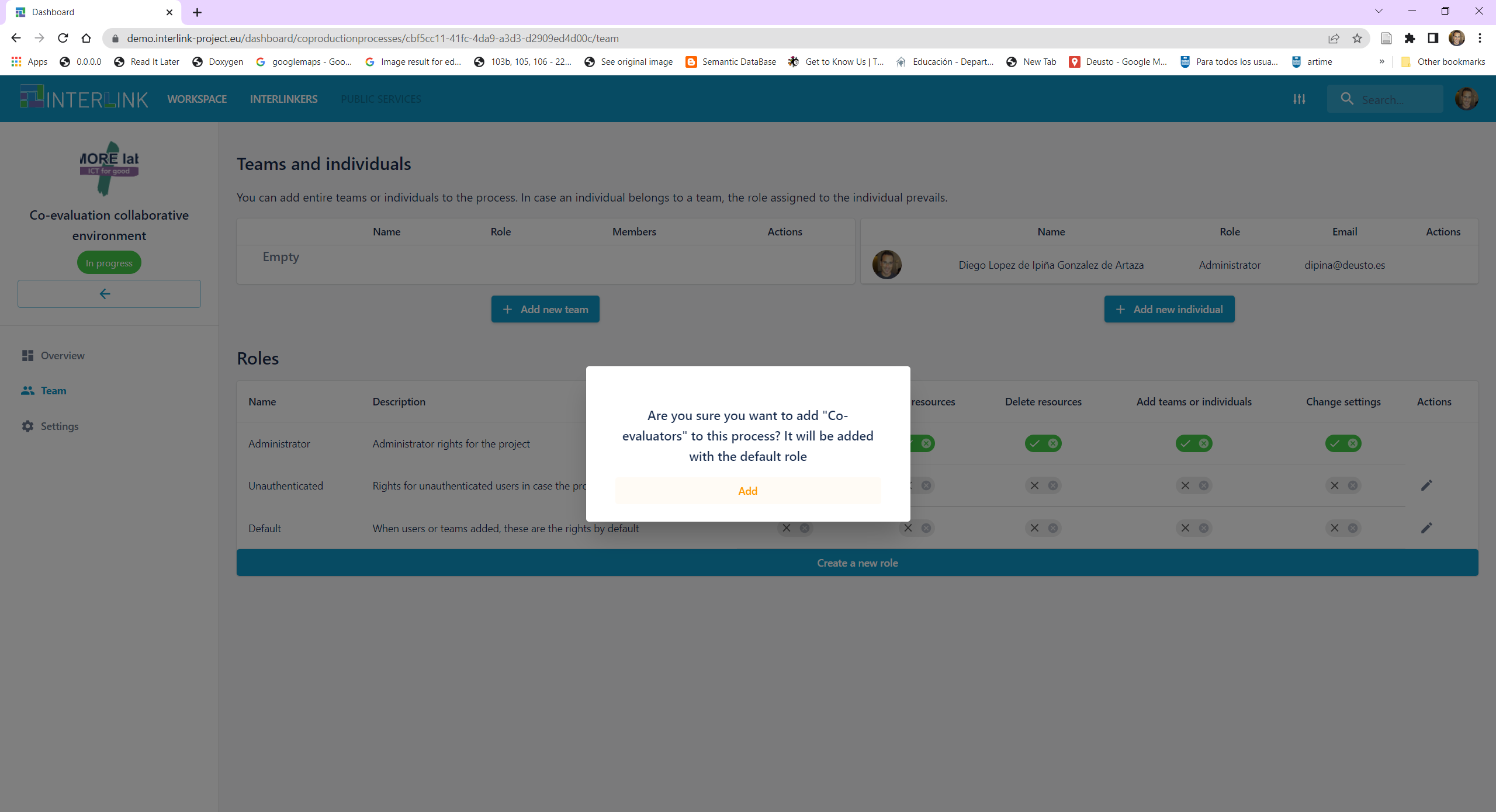Toggle Administrator change settings permission
The height and width of the screenshot is (812, 1496).
tap(1343, 443)
